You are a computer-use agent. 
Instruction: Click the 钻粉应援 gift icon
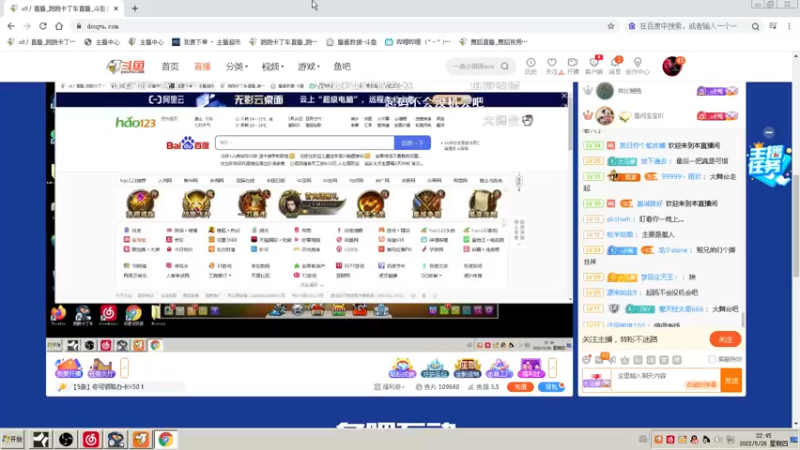(403, 368)
